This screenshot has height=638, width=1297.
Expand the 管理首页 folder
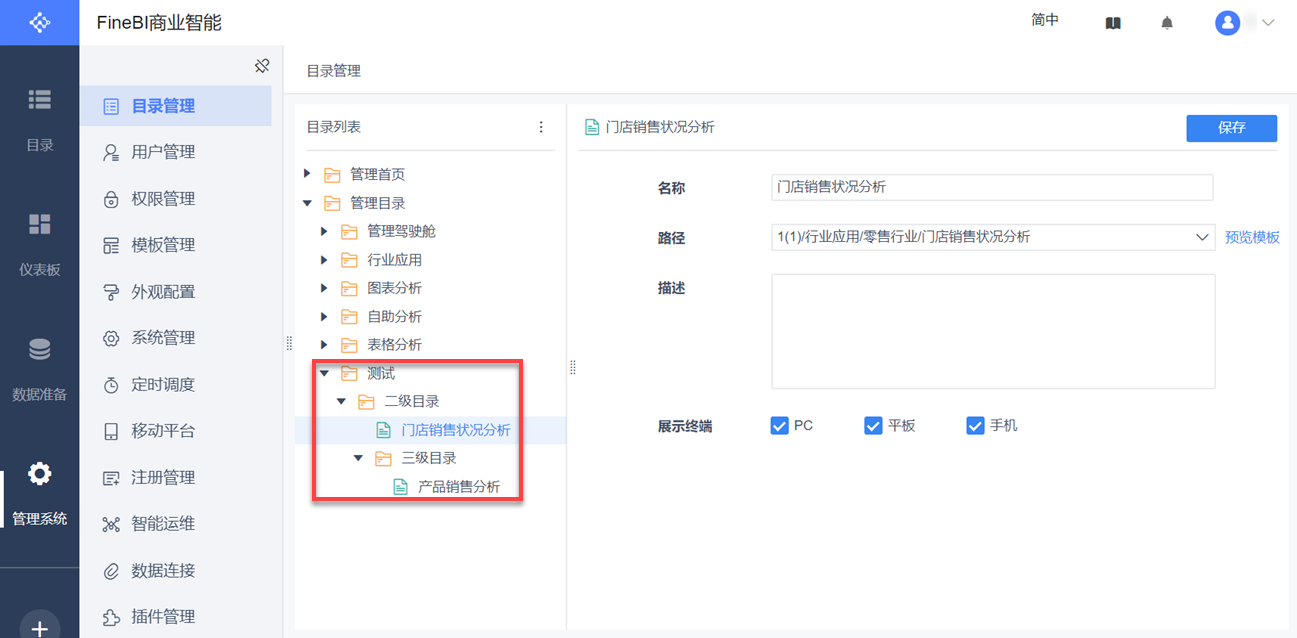[x=308, y=174]
